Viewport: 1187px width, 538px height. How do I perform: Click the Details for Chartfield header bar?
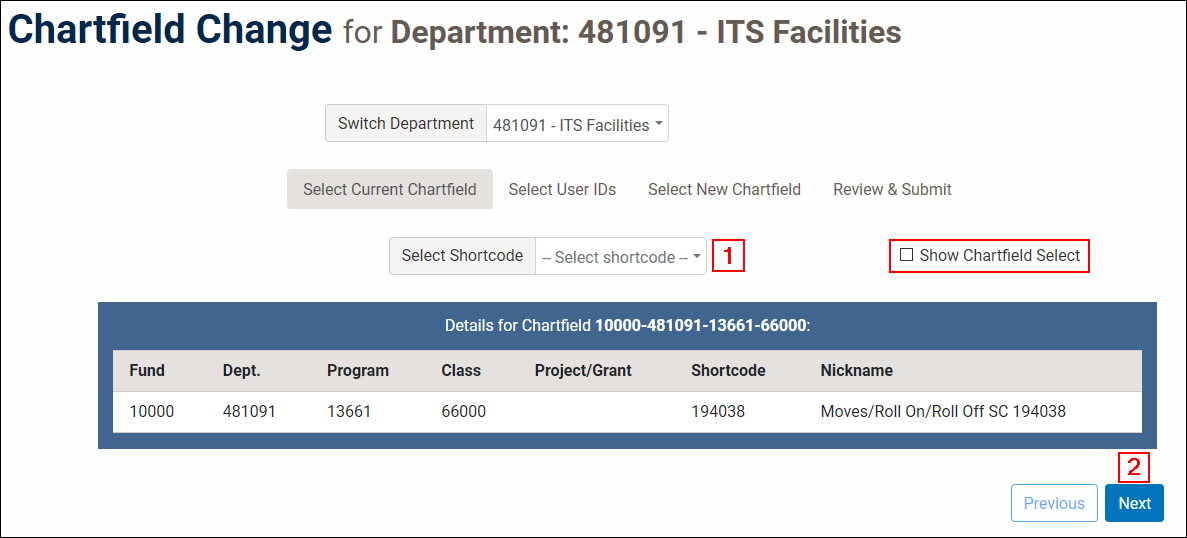(627, 326)
